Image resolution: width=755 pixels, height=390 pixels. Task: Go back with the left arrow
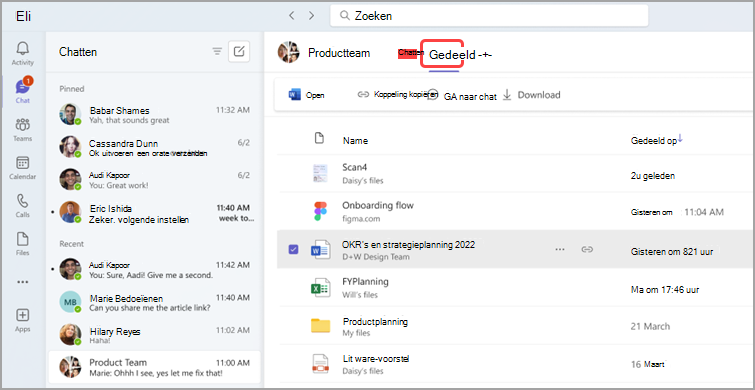291,15
